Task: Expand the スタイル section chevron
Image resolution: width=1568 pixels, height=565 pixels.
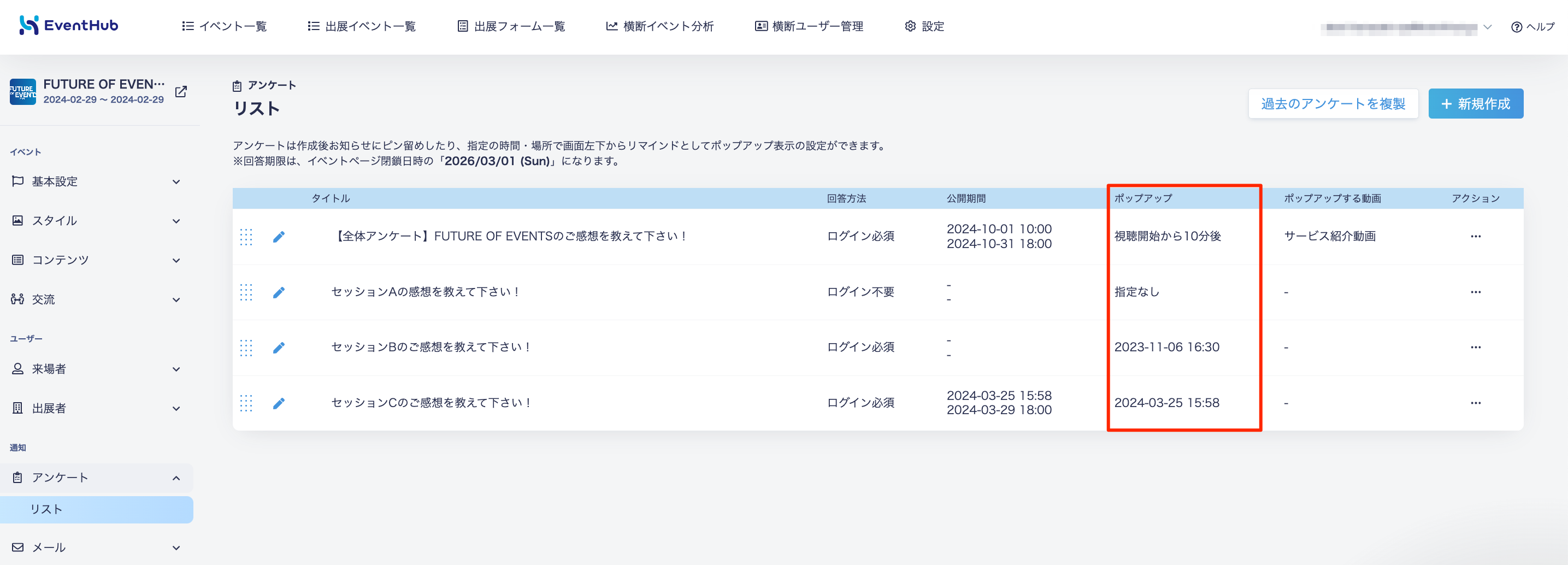Action: click(176, 221)
